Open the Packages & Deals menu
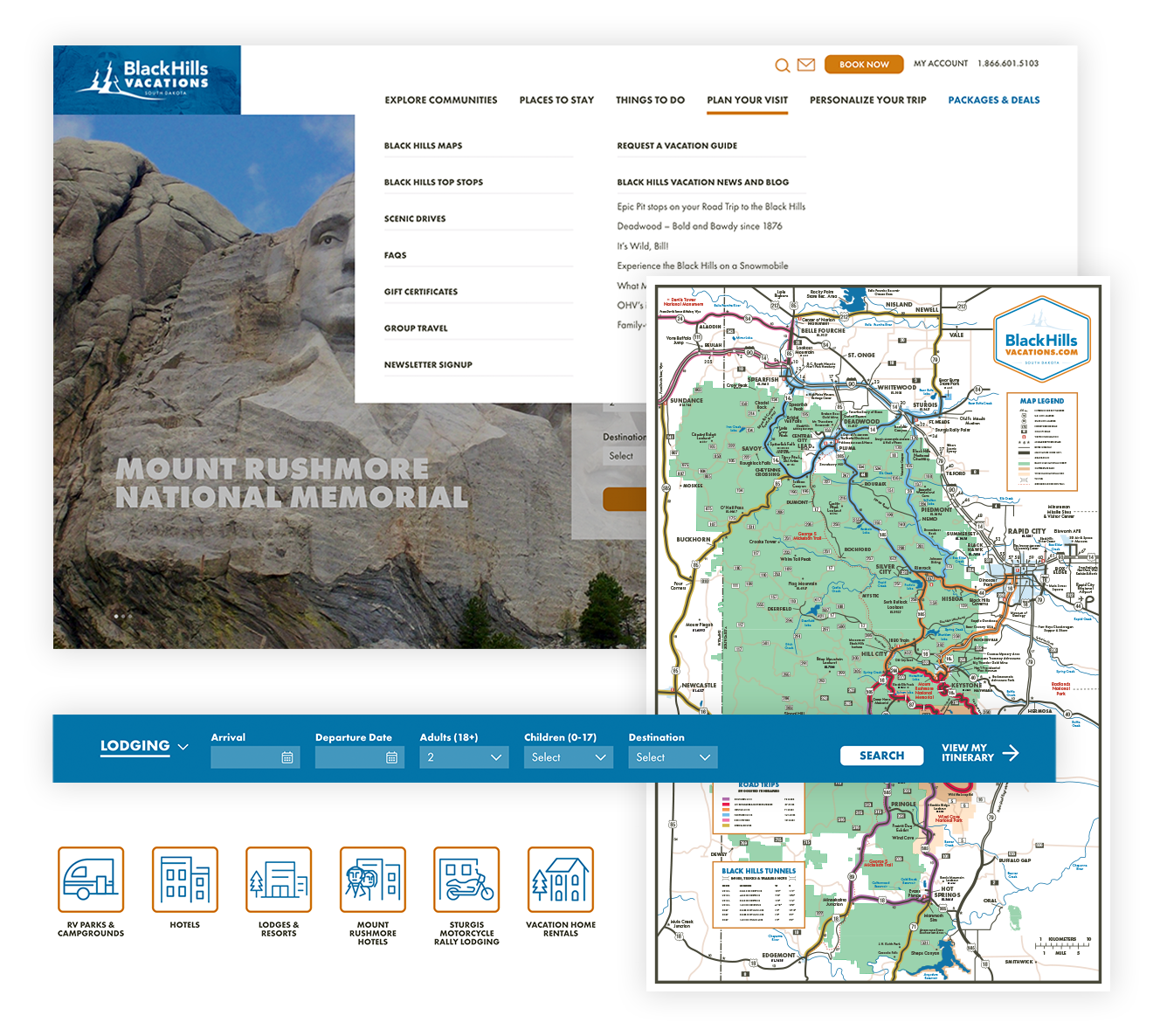1160x1036 pixels. coord(994,100)
